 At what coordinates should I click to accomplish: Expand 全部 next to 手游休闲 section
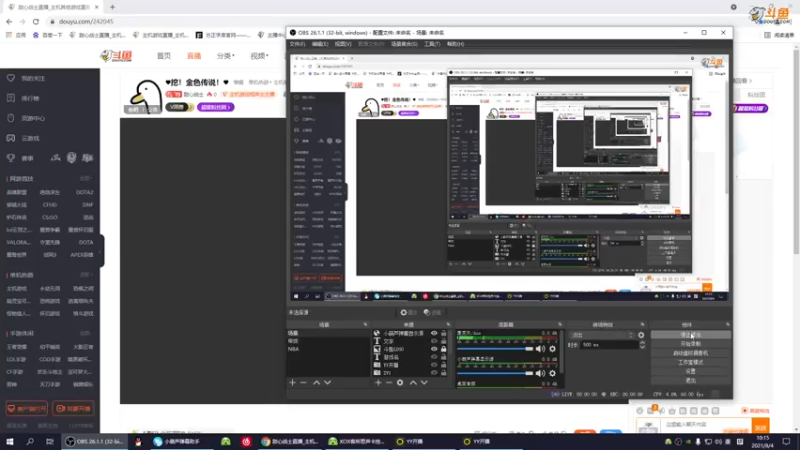(86, 333)
